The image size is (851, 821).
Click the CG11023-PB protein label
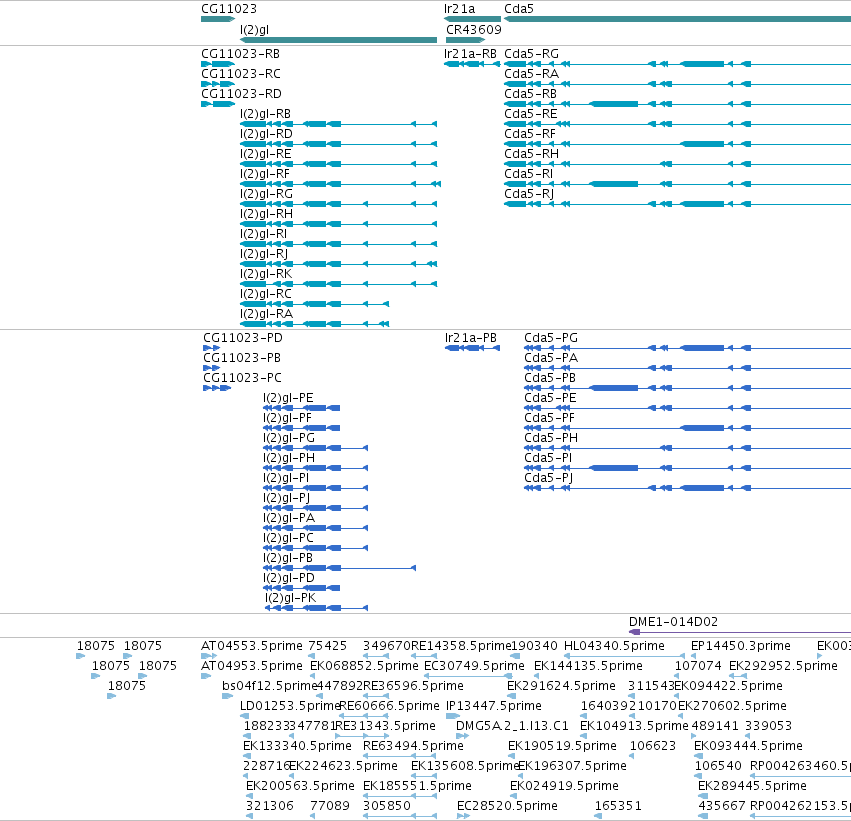(242, 358)
